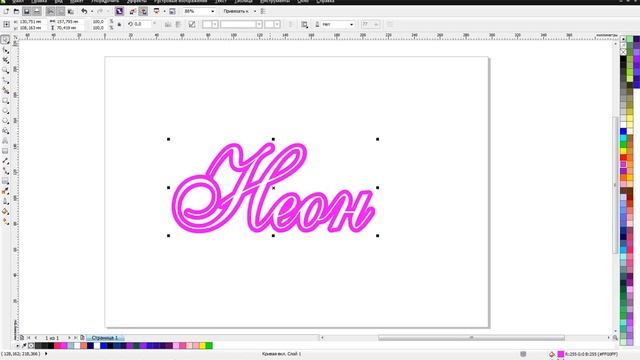Expand the status bar coordinates arrow
This screenshot has width=640, height=360.
tap(46, 353)
